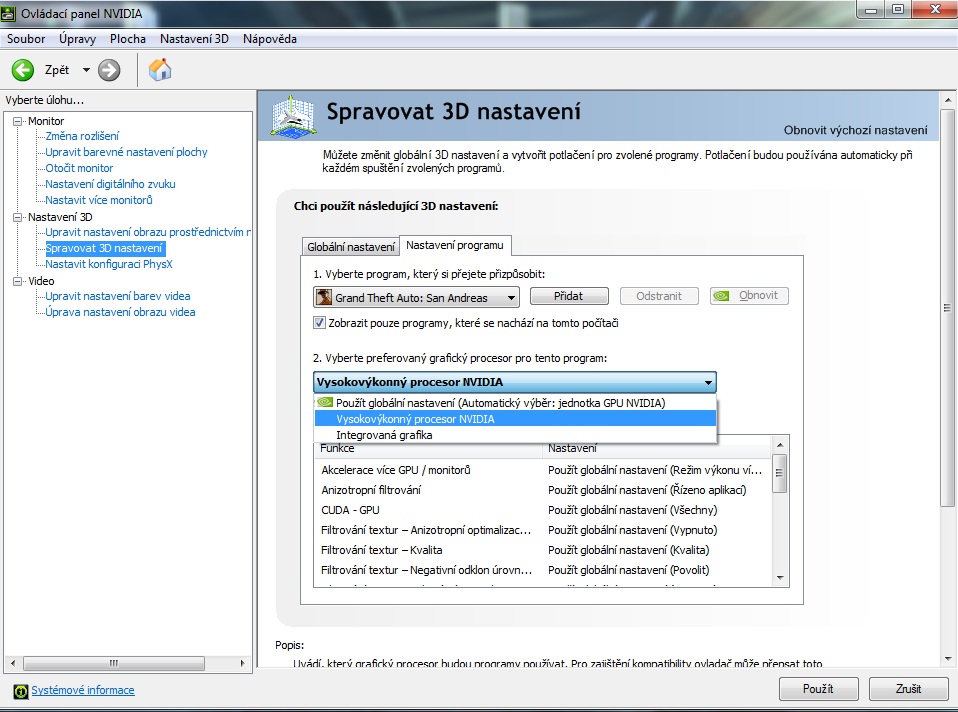Click the Grand Theft Auto program icon
This screenshot has height=712, width=958.
[324, 297]
